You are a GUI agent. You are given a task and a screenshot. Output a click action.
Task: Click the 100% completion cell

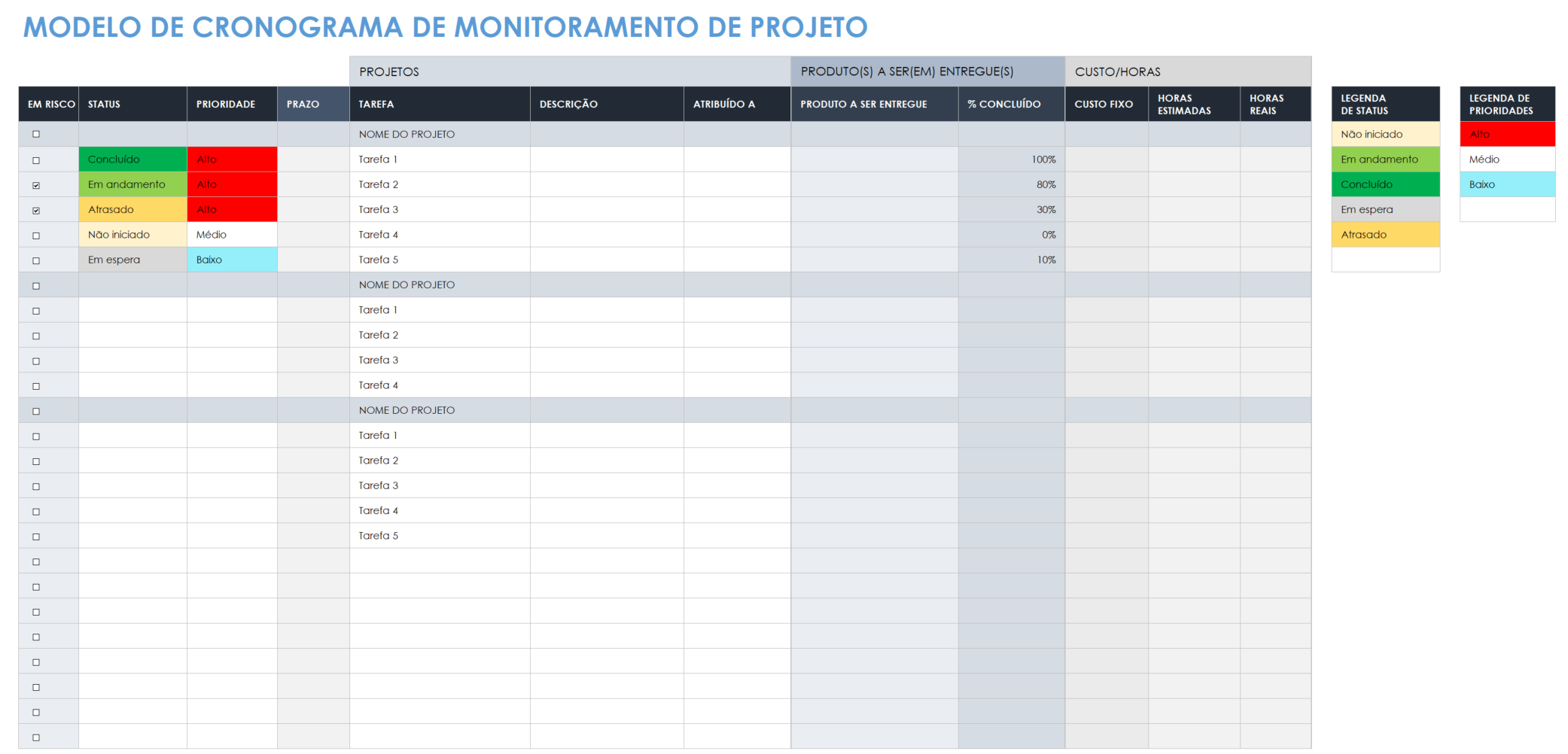click(1011, 160)
